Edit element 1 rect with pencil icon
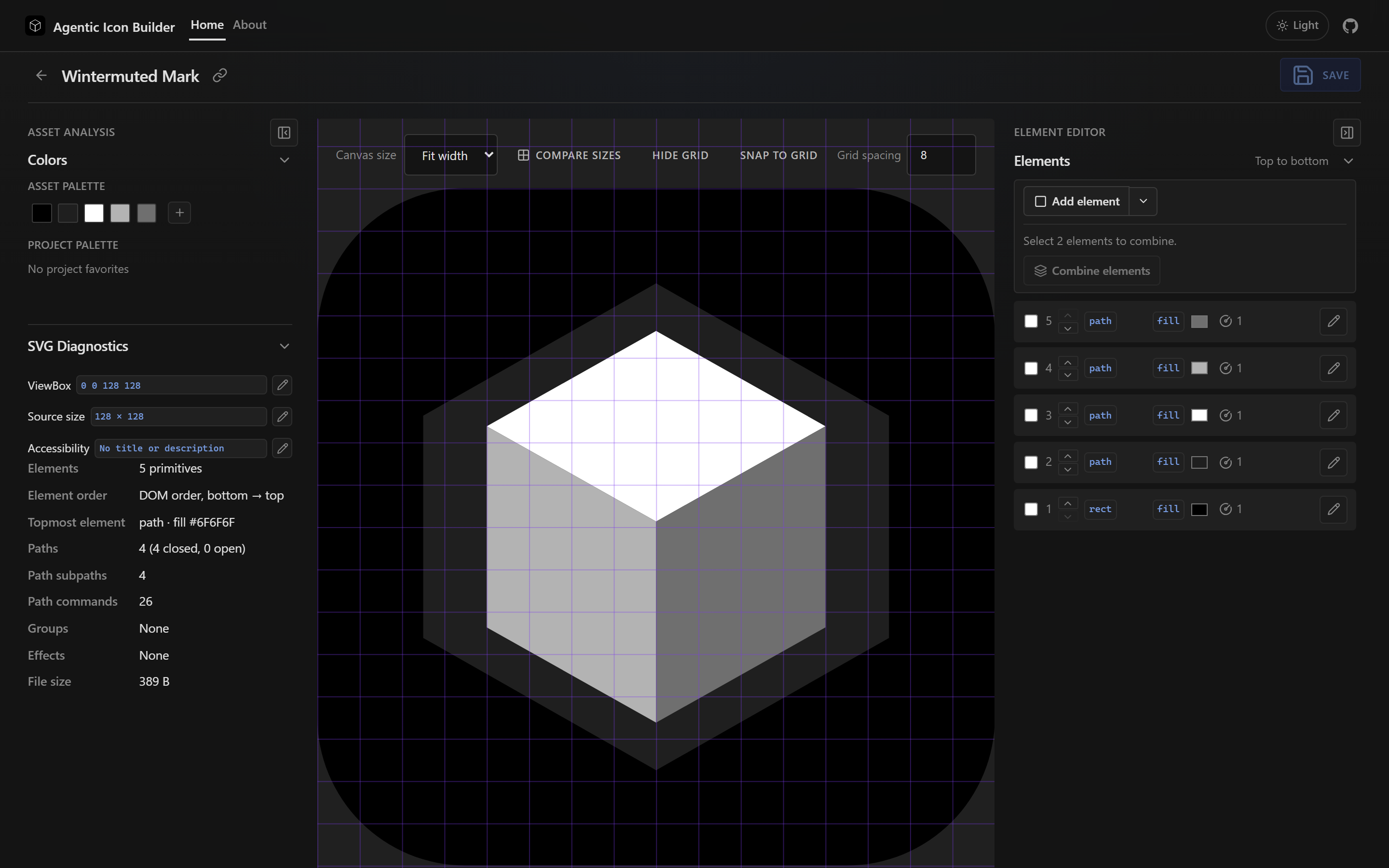1389x868 pixels. pyautogui.click(x=1334, y=509)
